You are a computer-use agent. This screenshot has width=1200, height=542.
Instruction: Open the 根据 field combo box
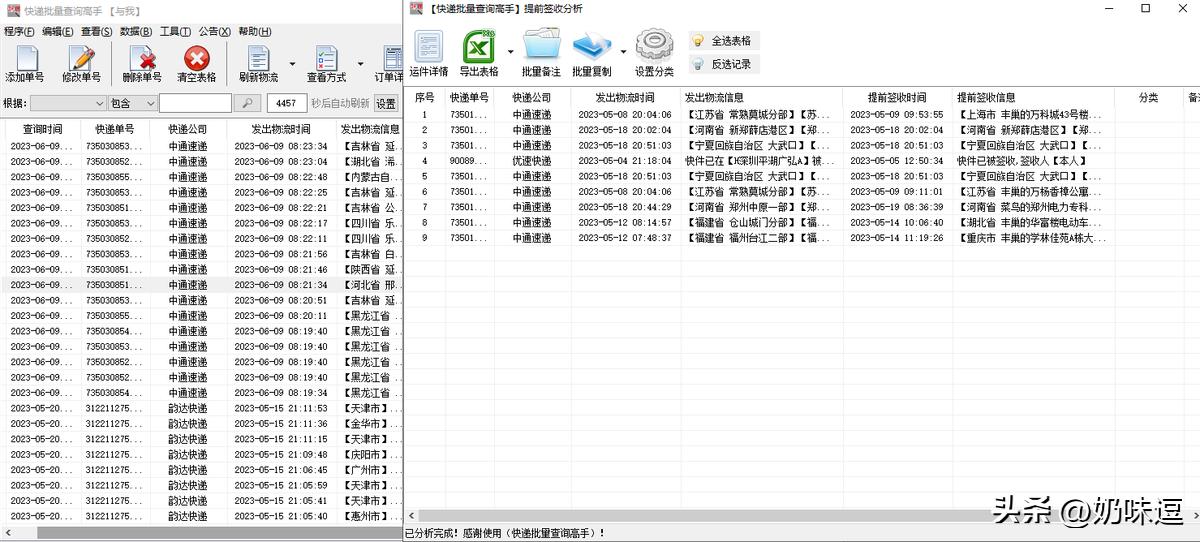point(68,103)
